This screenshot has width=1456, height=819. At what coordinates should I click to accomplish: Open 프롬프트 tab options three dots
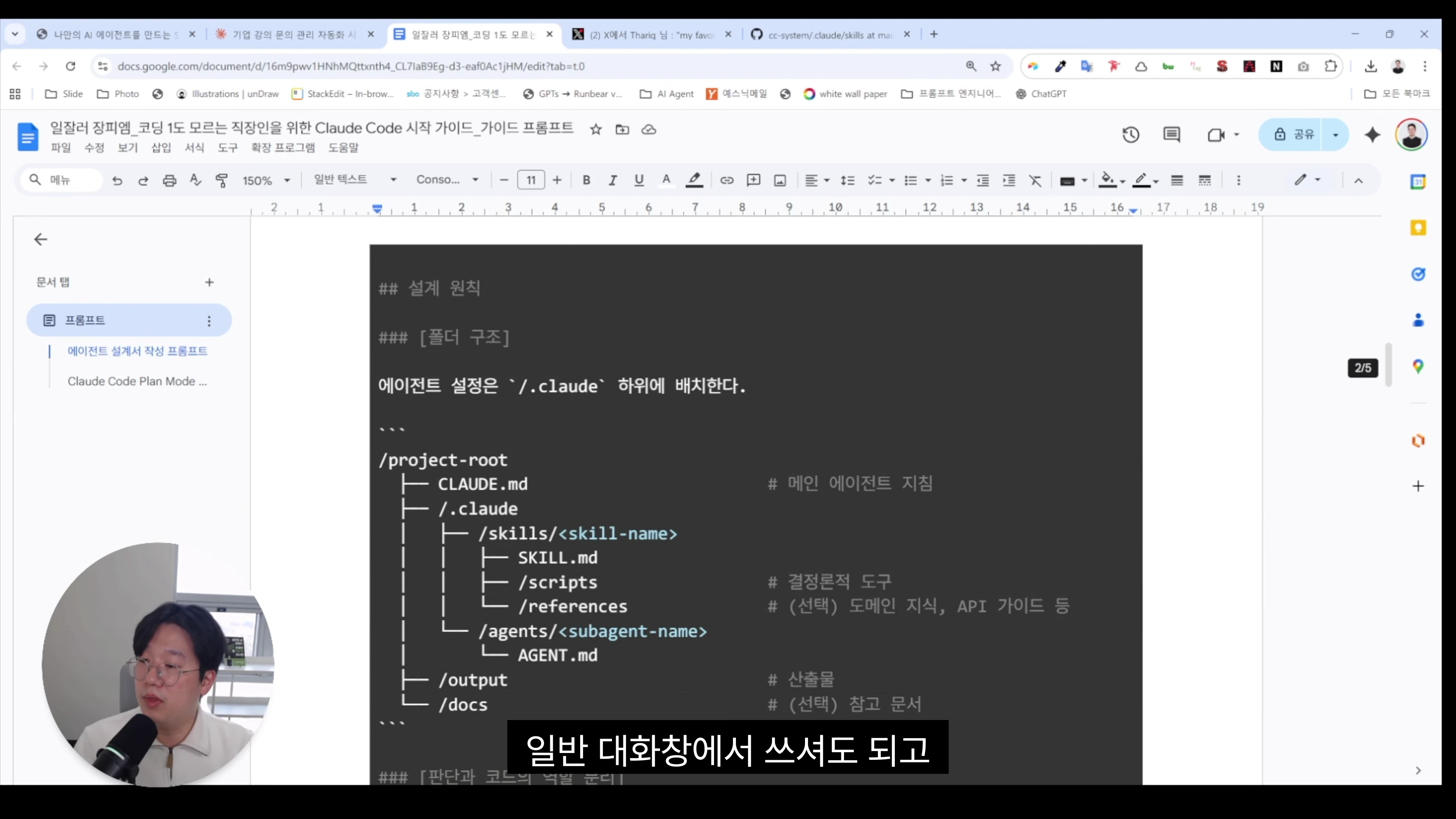pyautogui.click(x=209, y=321)
